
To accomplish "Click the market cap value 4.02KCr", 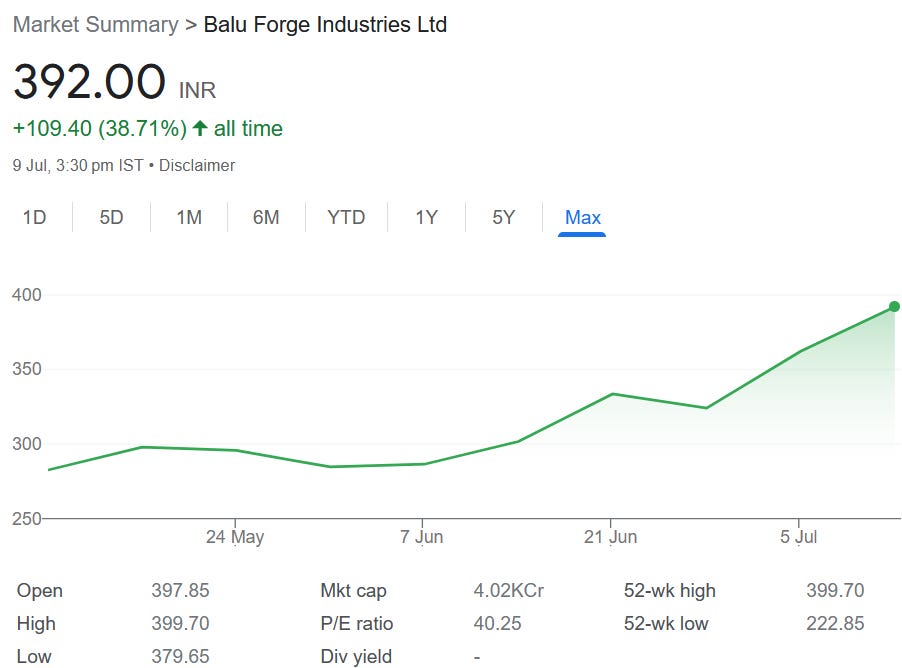I will click(509, 590).
